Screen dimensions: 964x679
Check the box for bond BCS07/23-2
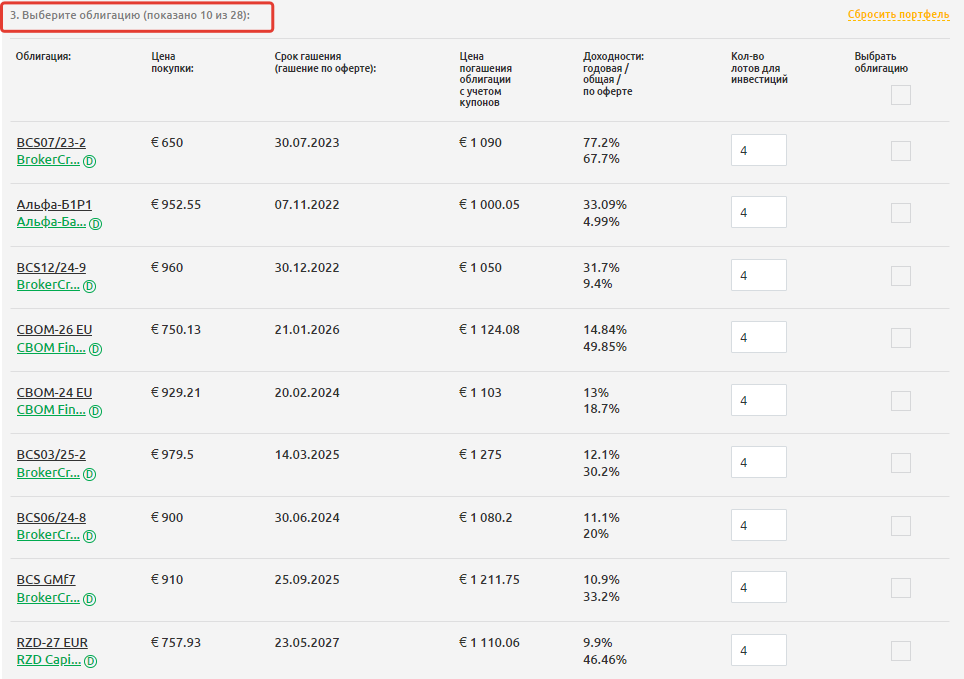(901, 151)
